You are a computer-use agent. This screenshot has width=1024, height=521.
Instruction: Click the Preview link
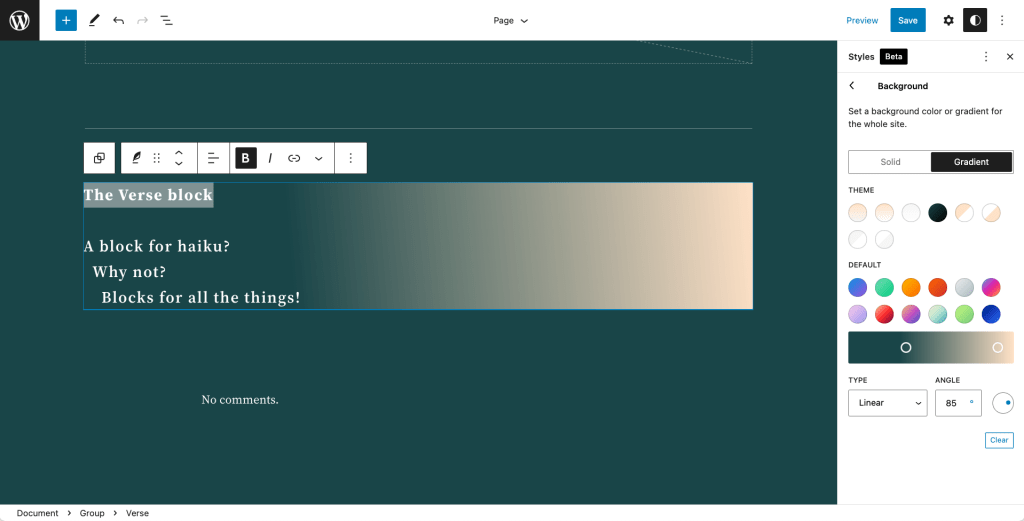[x=862, y=20]
